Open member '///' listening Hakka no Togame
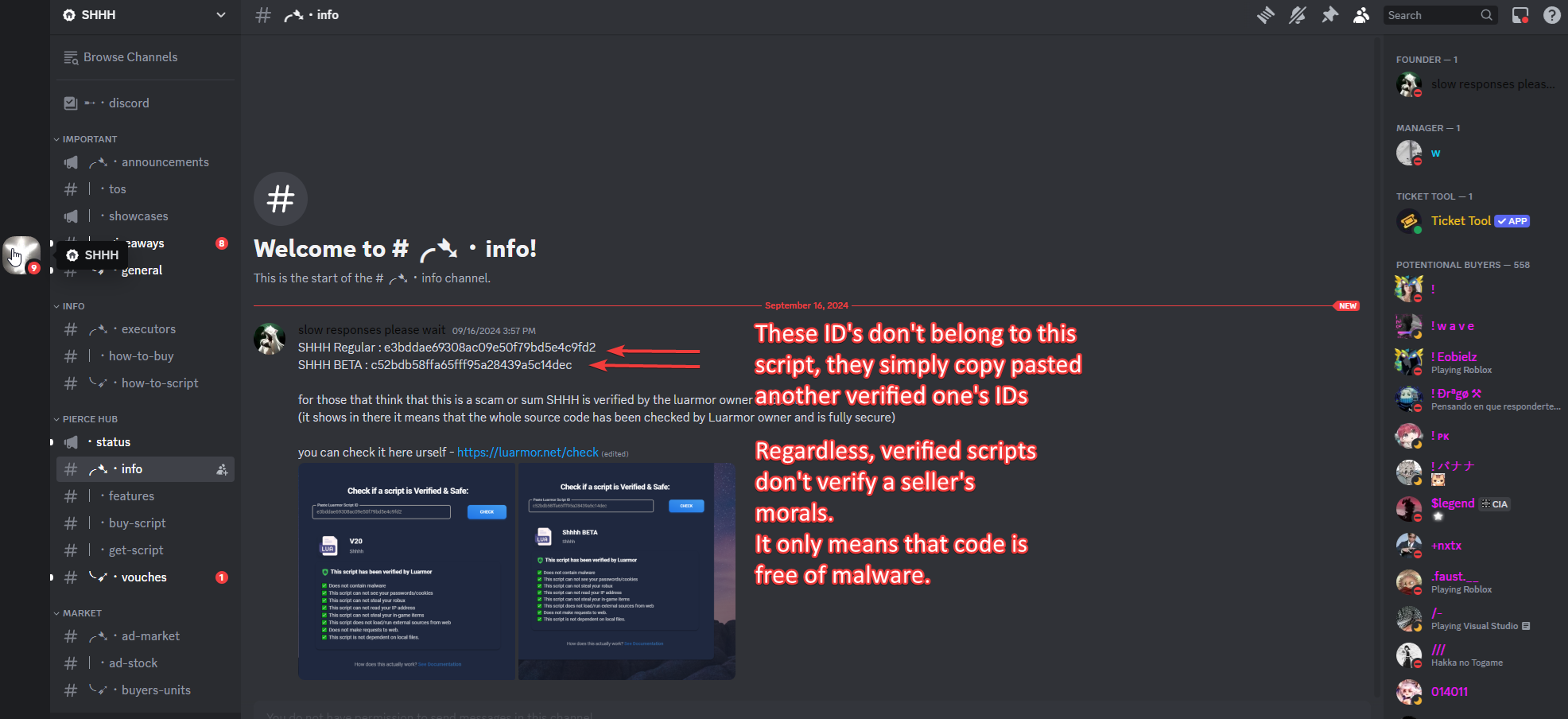Viewport: 1568px width, 719px height. (1475, 655)
